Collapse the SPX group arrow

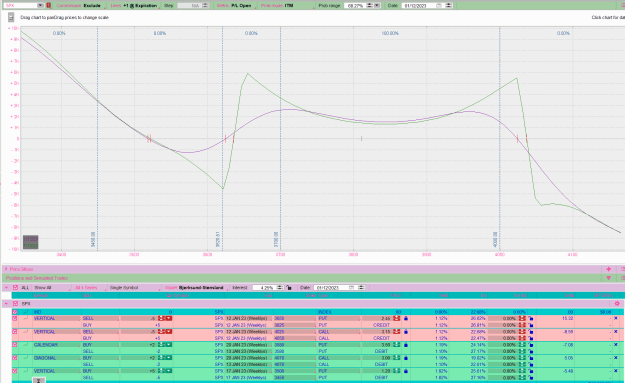pyautogui.click(x=6, y=304)
